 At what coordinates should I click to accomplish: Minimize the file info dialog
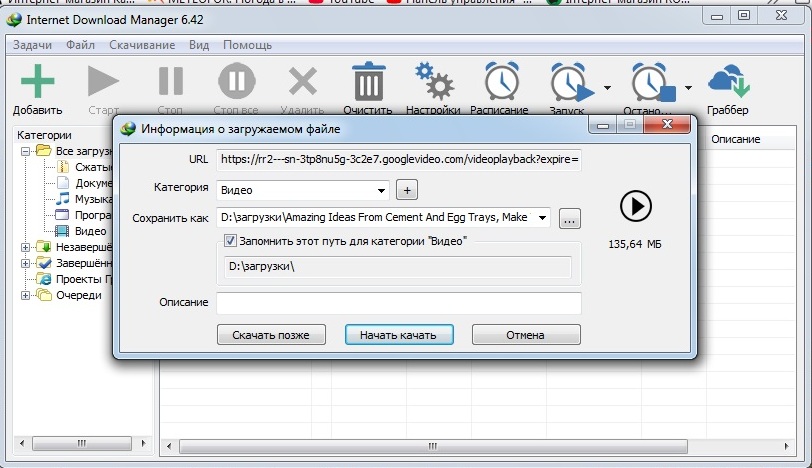(x=602, y=125)
